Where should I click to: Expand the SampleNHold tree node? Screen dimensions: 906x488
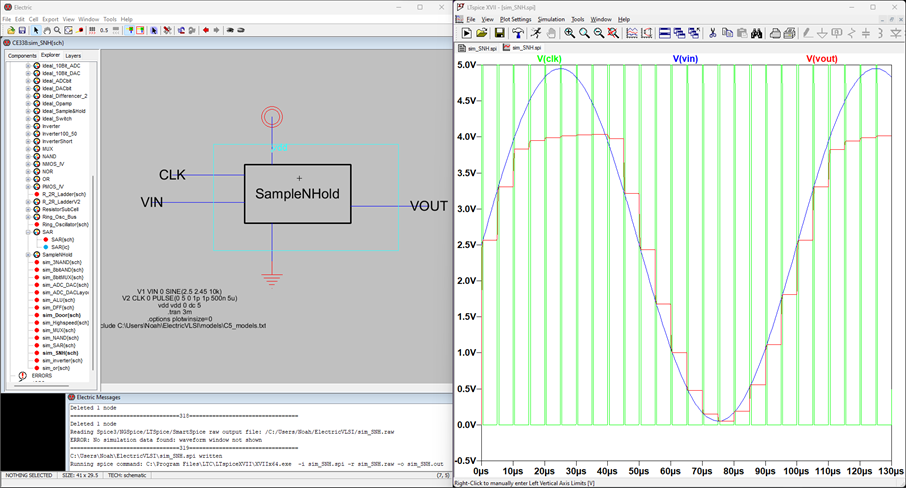28,254
